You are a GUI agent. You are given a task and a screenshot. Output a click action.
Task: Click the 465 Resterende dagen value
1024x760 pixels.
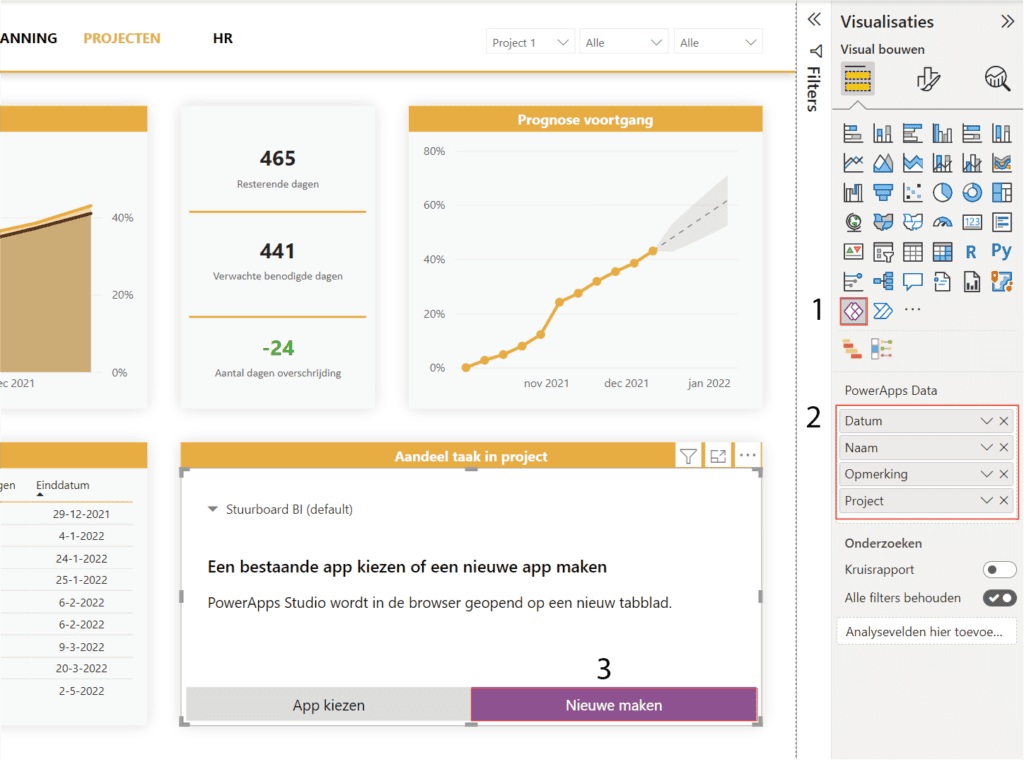coord(278,158)
